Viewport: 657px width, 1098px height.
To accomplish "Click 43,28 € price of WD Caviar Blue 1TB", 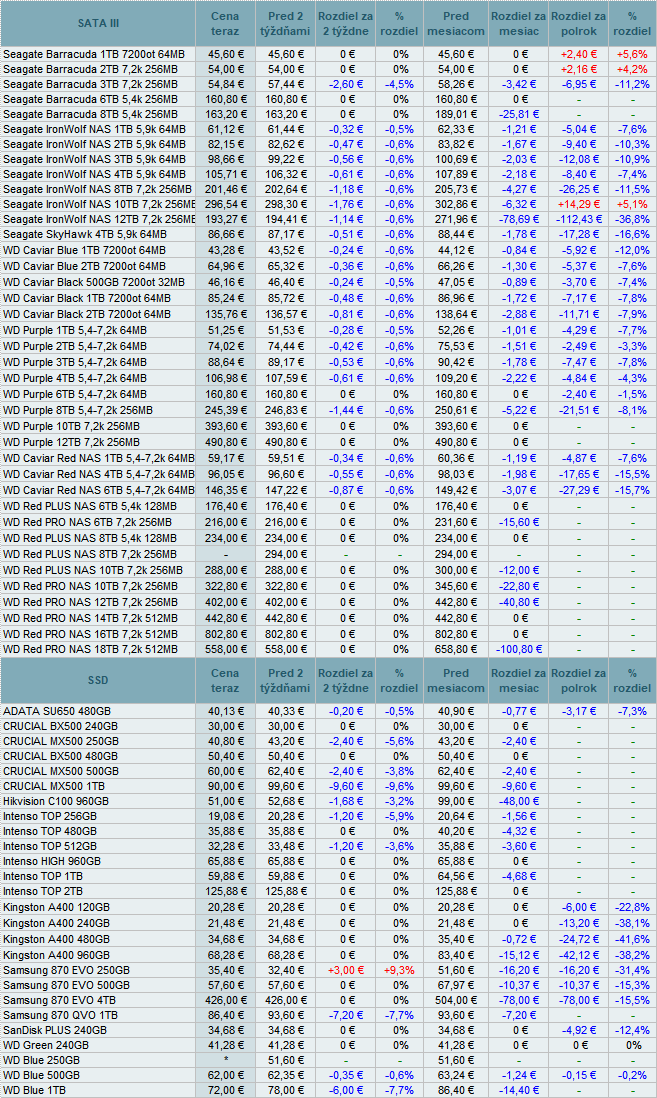I will click(225, 250).
